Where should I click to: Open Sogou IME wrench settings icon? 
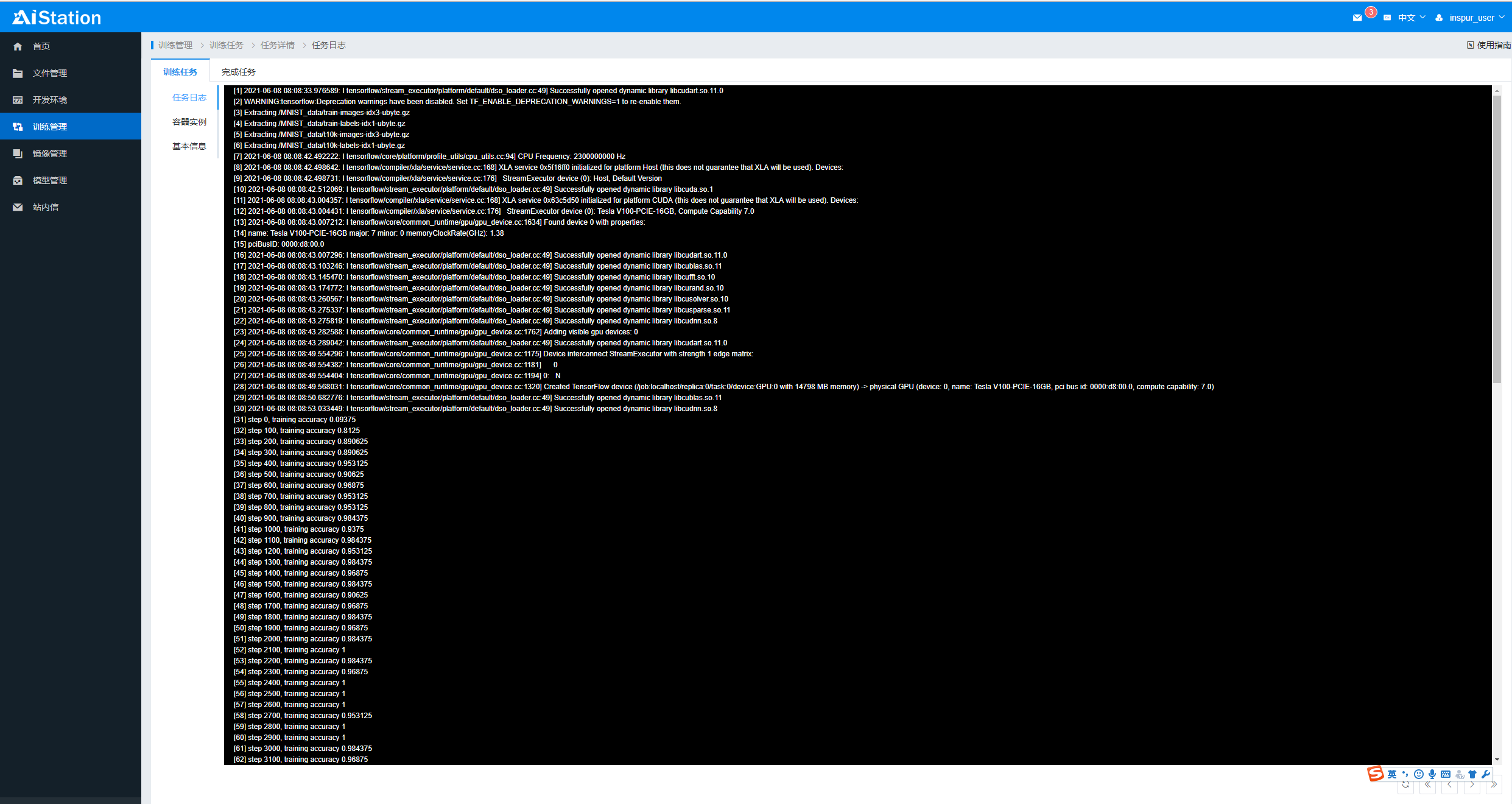[1486, 774]
